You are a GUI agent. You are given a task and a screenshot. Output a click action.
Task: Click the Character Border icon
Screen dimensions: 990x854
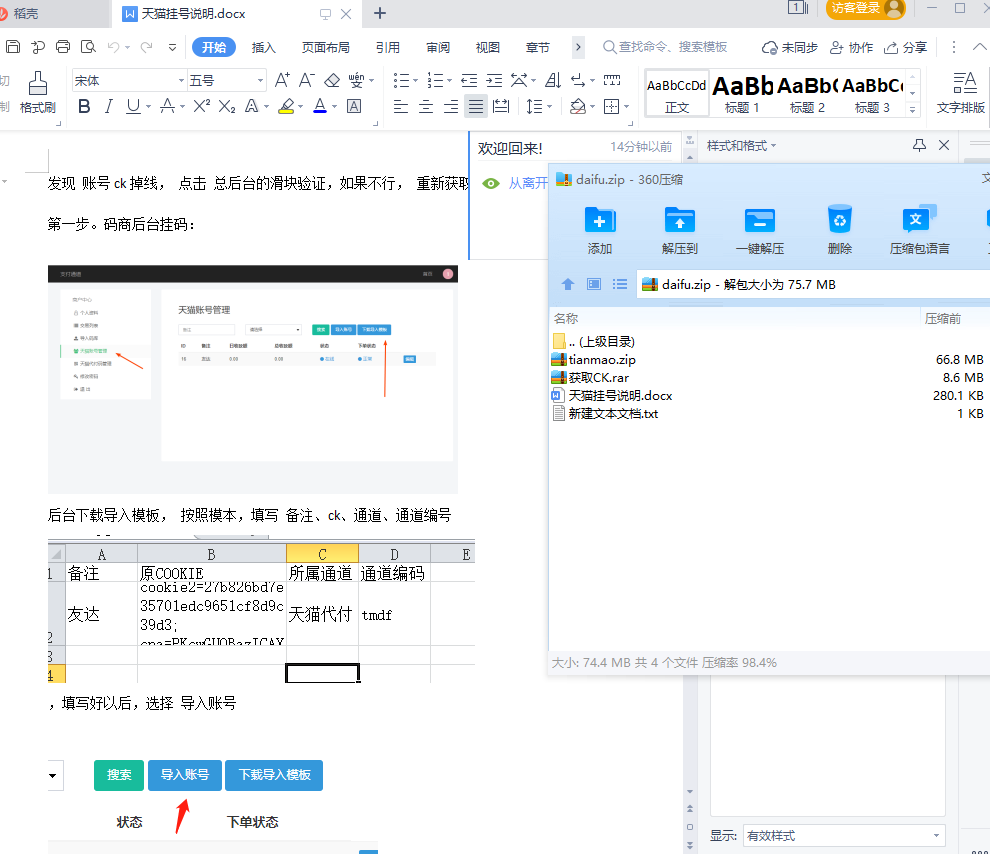(x=354, y=106)
